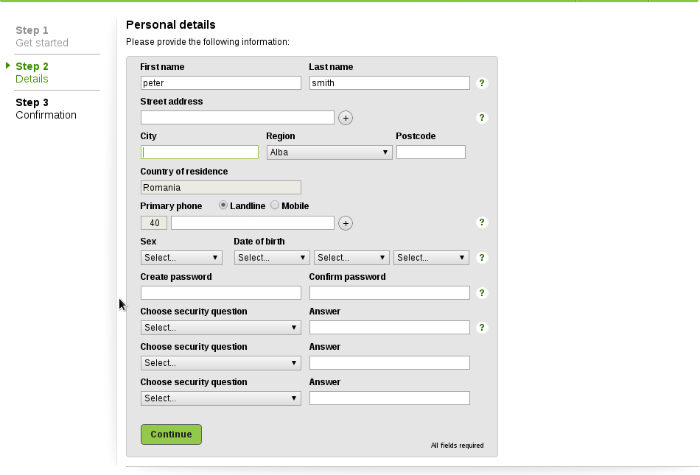Viewport: 700px width, 475px height.
Task: Add another street address line
Action: click(x=345, y=118)
